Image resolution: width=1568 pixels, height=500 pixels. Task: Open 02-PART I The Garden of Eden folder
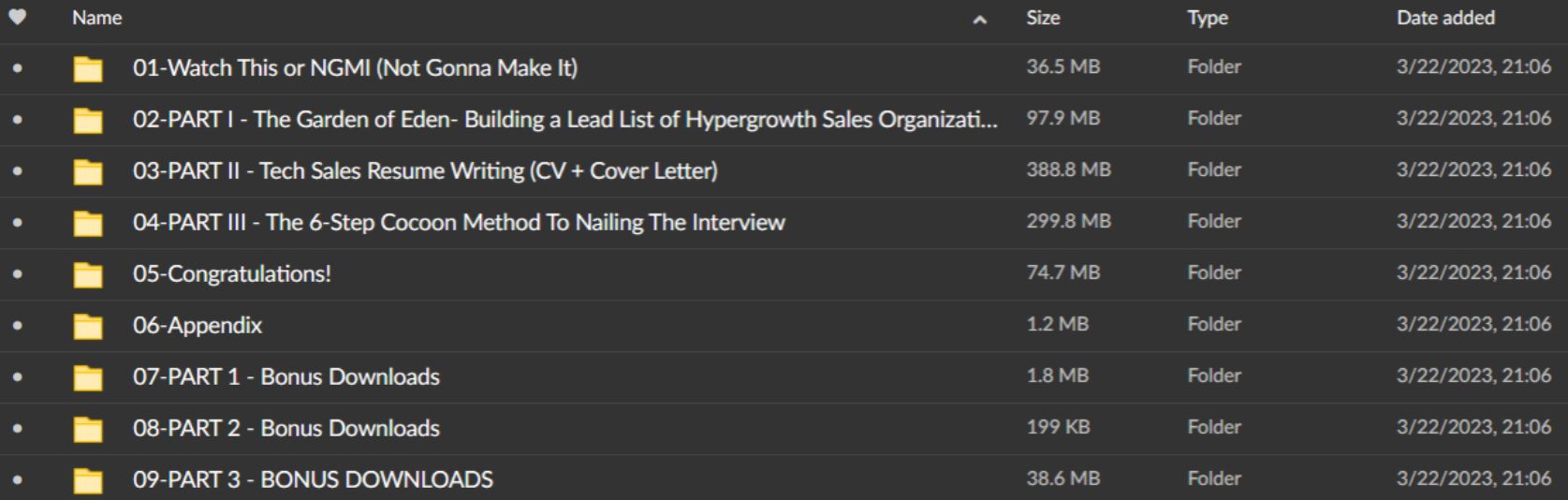[564, 120]
